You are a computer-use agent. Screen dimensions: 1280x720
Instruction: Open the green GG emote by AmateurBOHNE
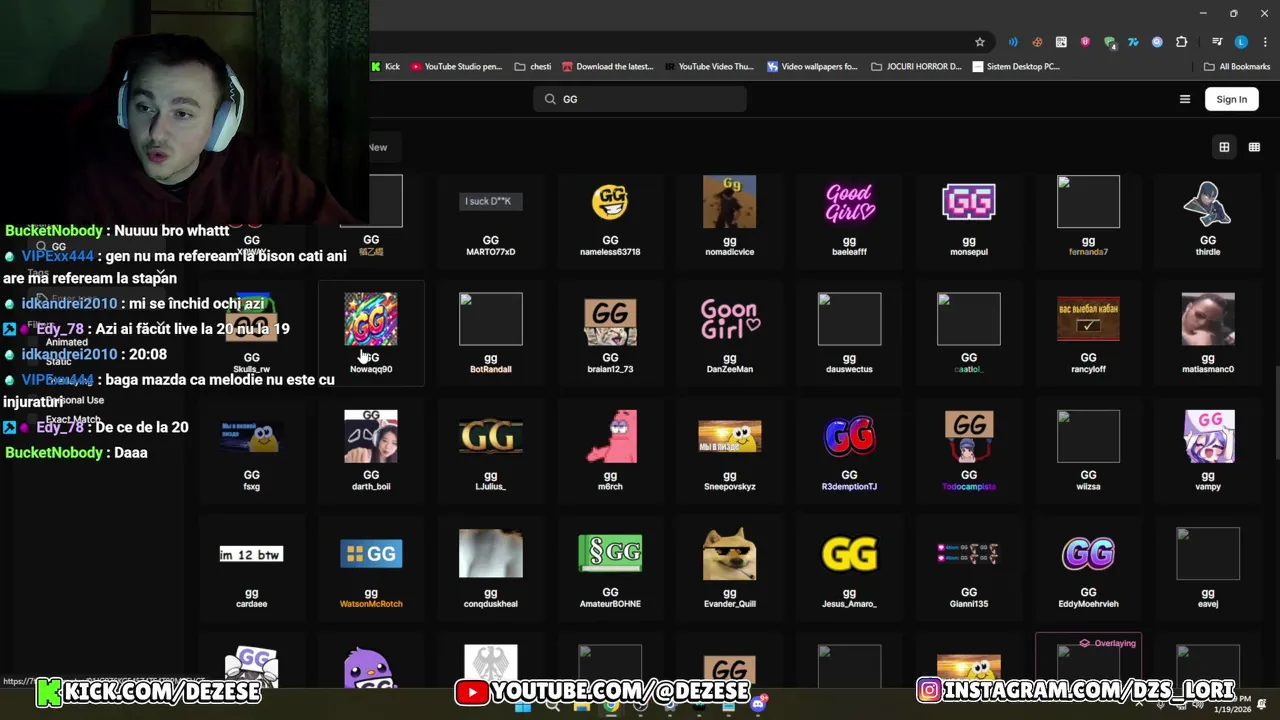(610, 554)
